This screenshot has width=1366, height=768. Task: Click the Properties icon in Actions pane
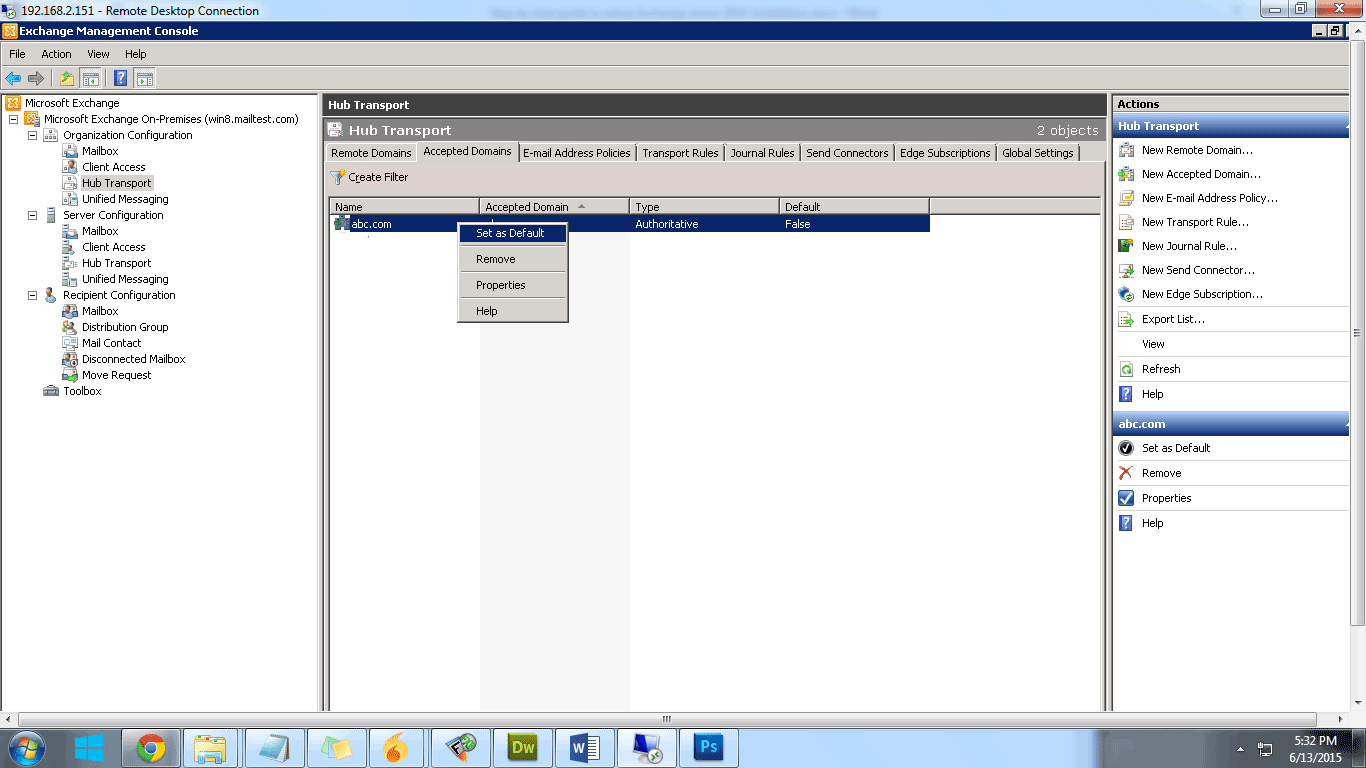pyautogui.click(x=1125, y=498)
